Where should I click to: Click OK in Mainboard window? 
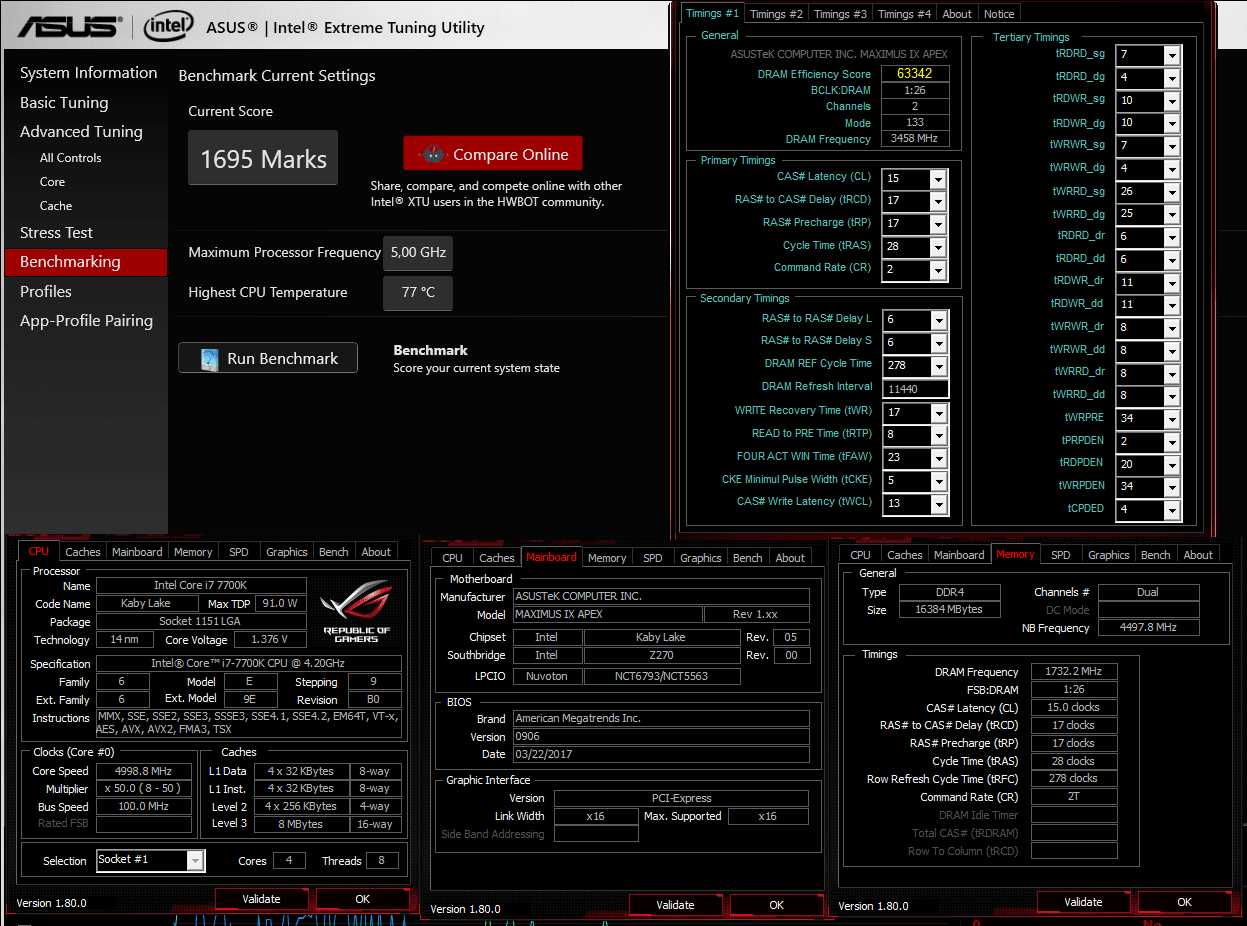click(x=777, y=905)
